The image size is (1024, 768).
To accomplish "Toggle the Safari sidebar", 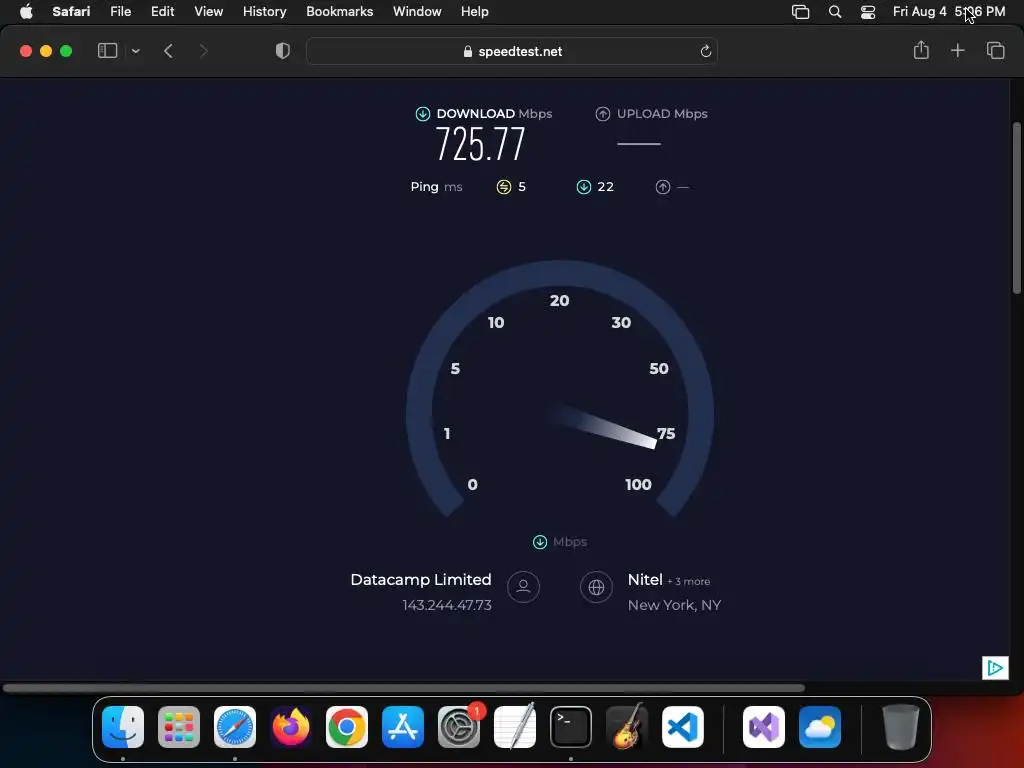I will 107,51.
